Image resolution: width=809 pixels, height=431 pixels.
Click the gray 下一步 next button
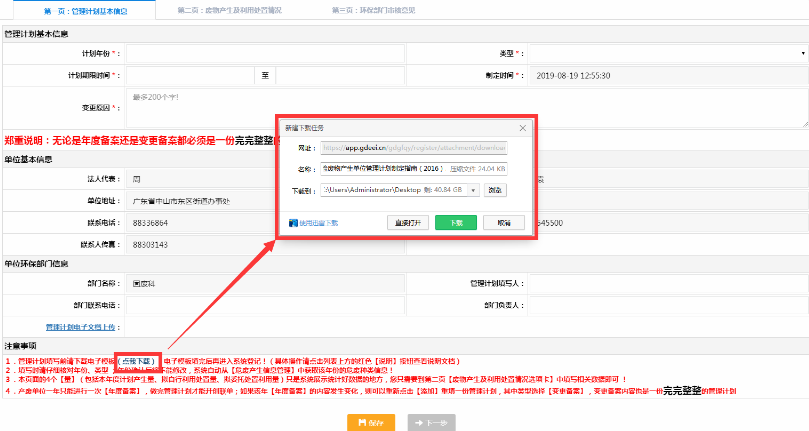click(x=431, y=422)
